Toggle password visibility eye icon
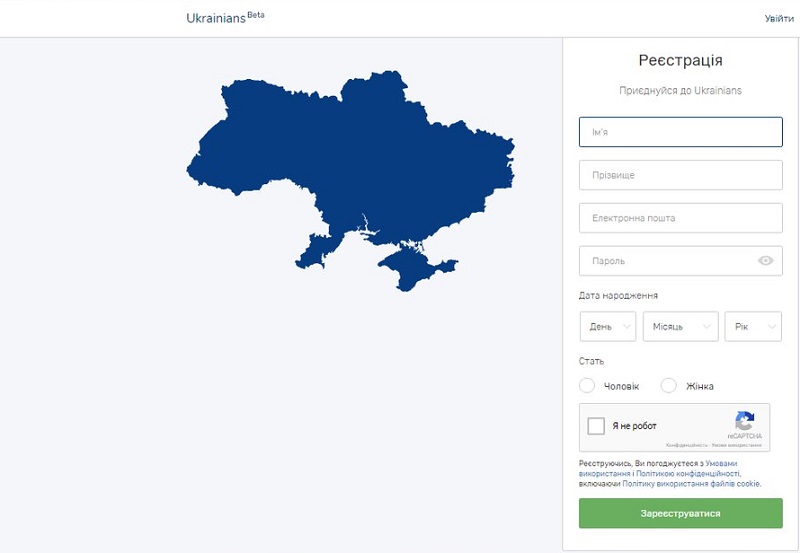Viewport: 800px width, 553px height. click(x=765, y=261)
